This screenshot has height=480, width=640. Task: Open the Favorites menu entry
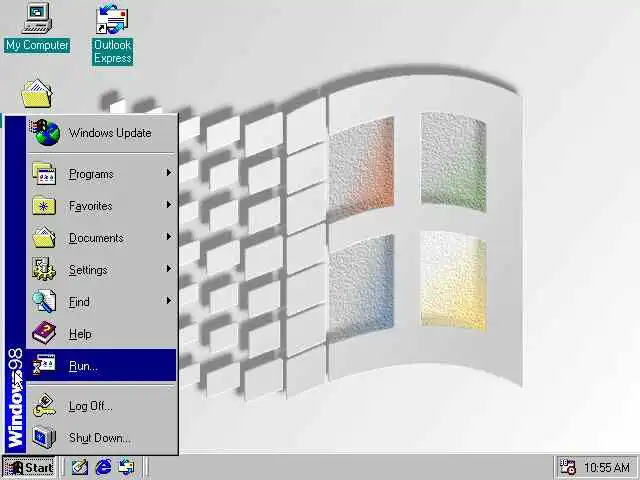pos(101,206)
